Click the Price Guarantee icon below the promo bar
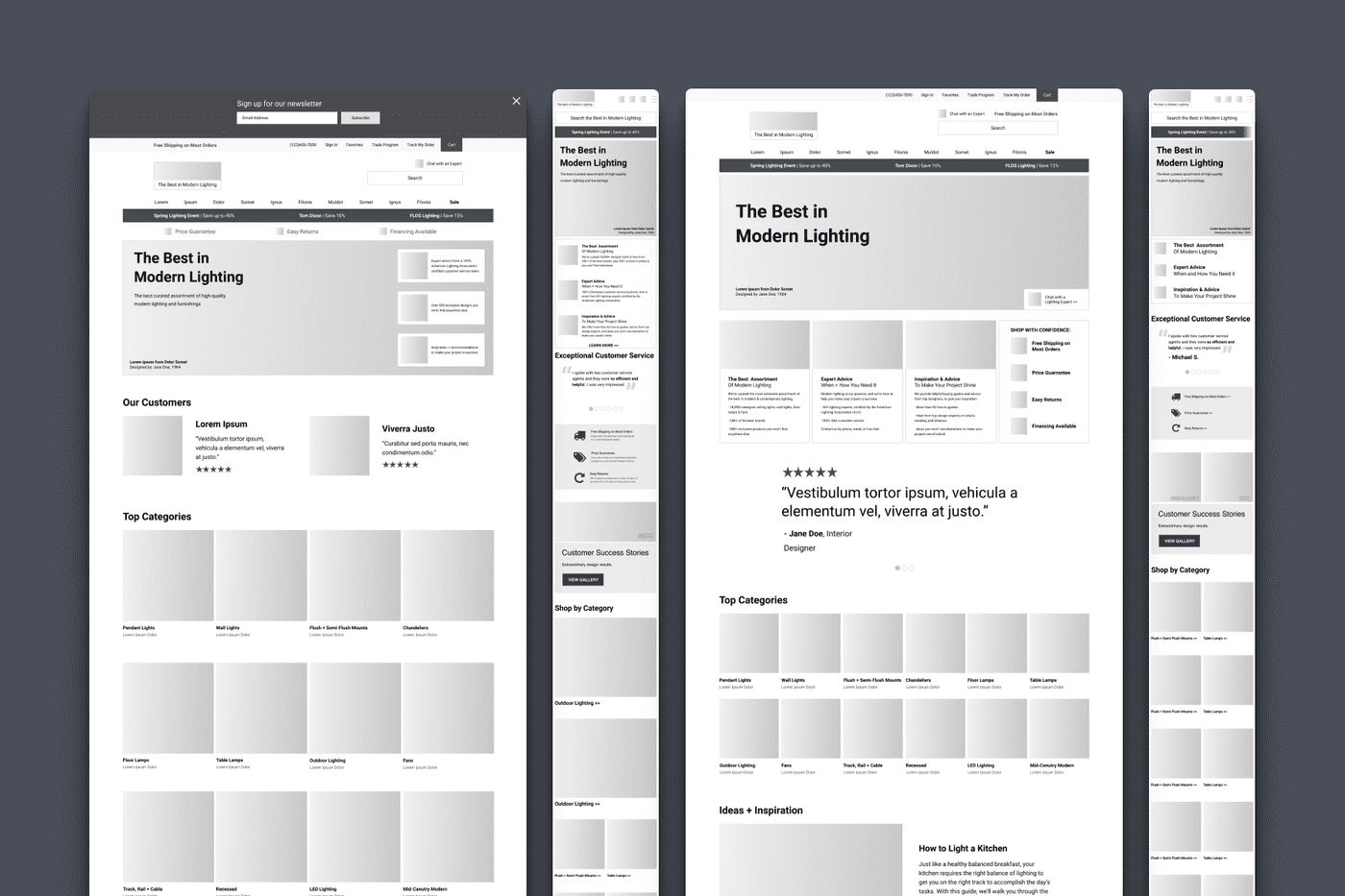1345x896 pixels. 168,231
